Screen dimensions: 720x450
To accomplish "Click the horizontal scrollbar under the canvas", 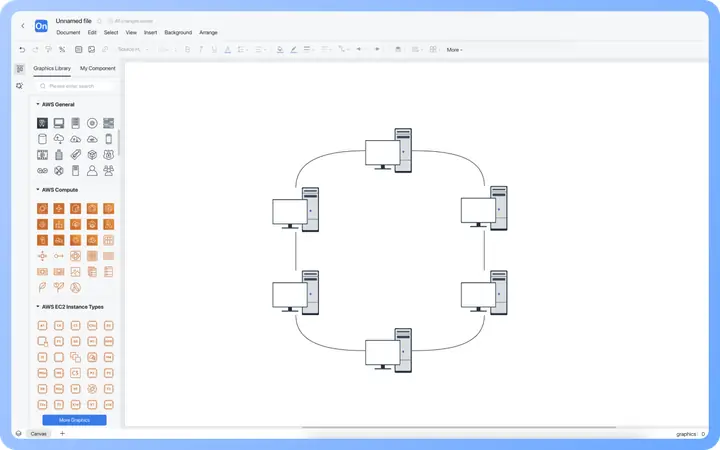I will click(x=458, y=428).
